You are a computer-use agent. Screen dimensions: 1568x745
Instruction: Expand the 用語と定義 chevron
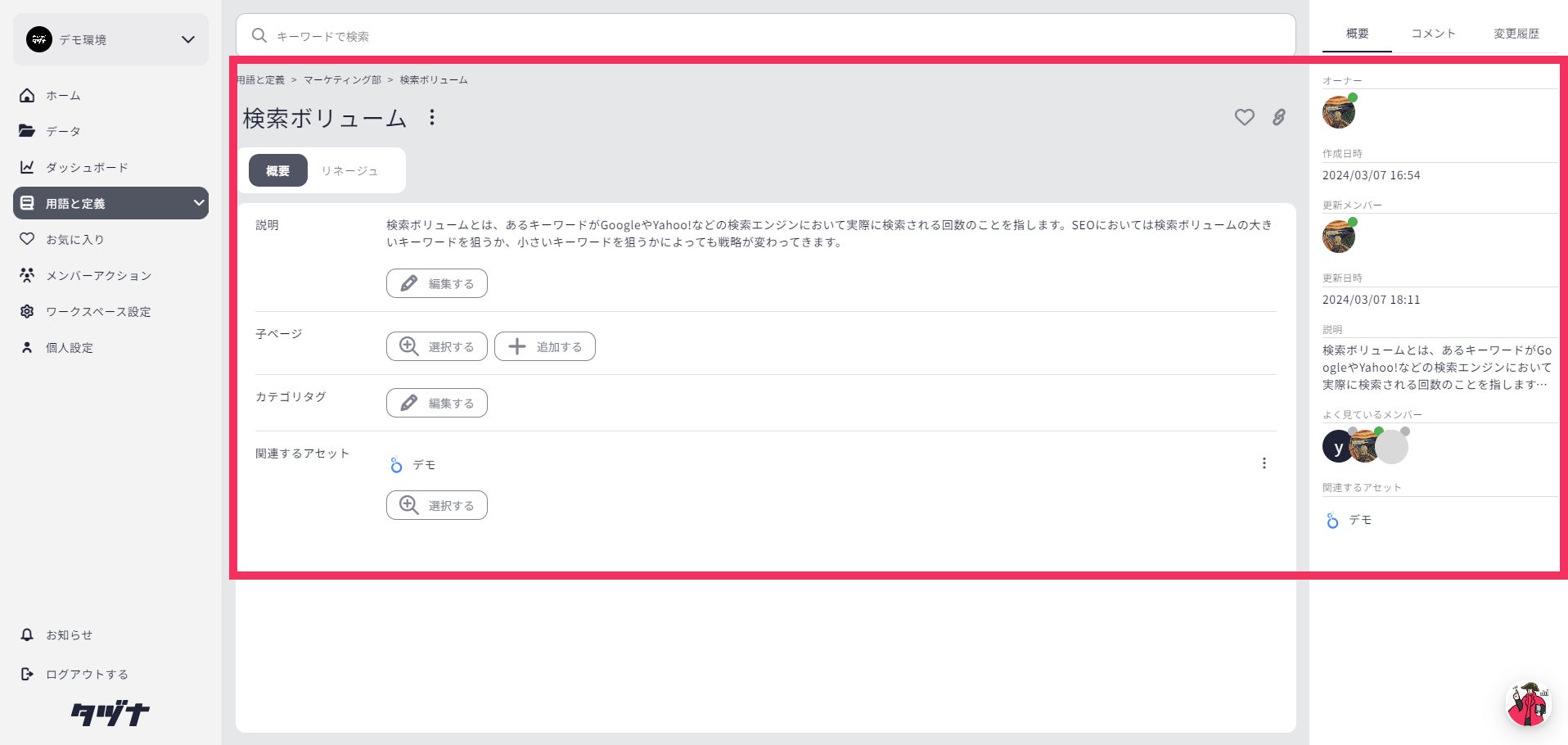pos(198,203)
